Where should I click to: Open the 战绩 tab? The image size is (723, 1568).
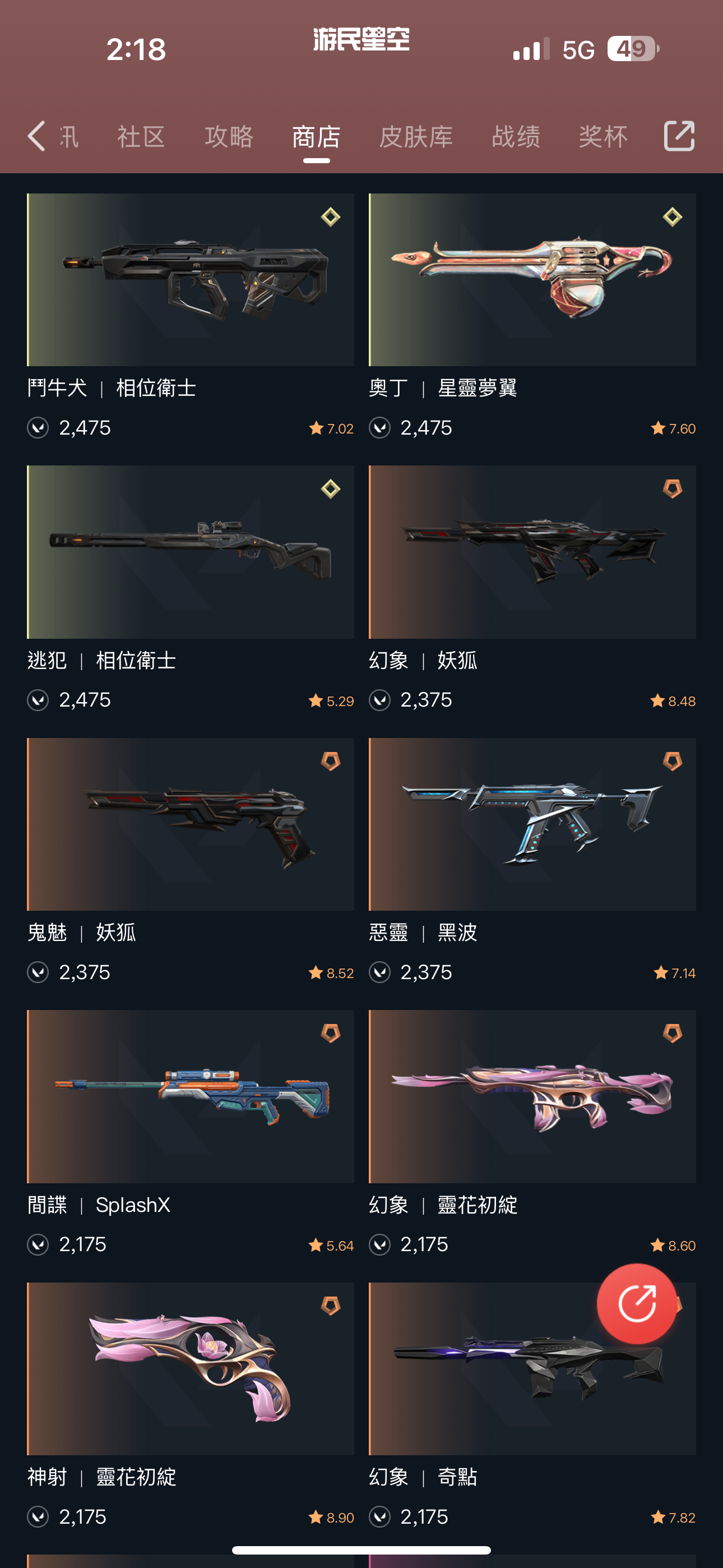tap(516, 136)
